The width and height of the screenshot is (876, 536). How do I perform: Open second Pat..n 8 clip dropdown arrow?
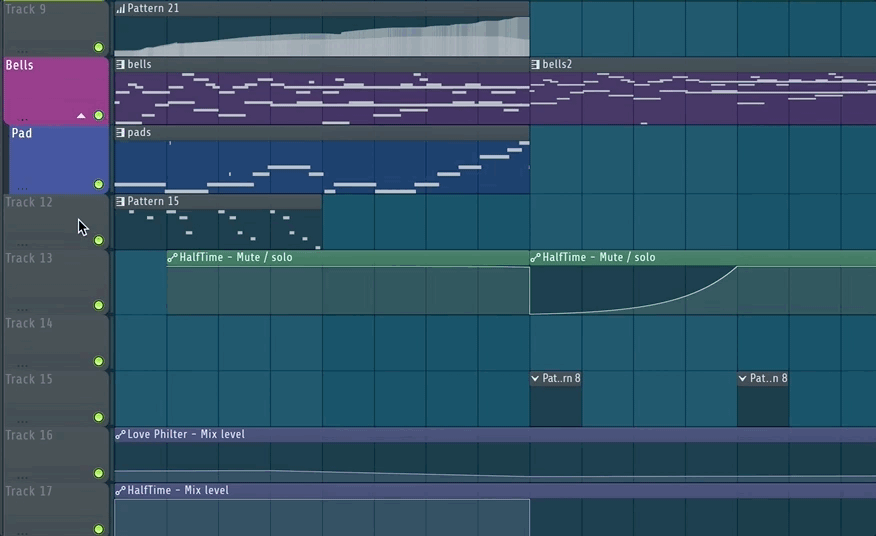pyautogui.click(x=742, y=378)
